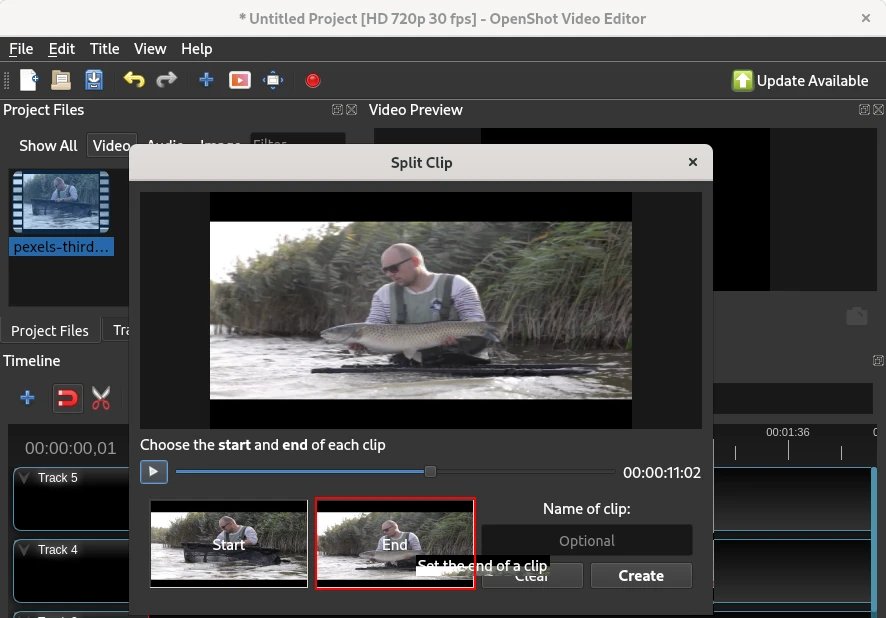The image size is (886, 618).
Task: Collapse the Track 5 arrow
Action: (25, 478)
